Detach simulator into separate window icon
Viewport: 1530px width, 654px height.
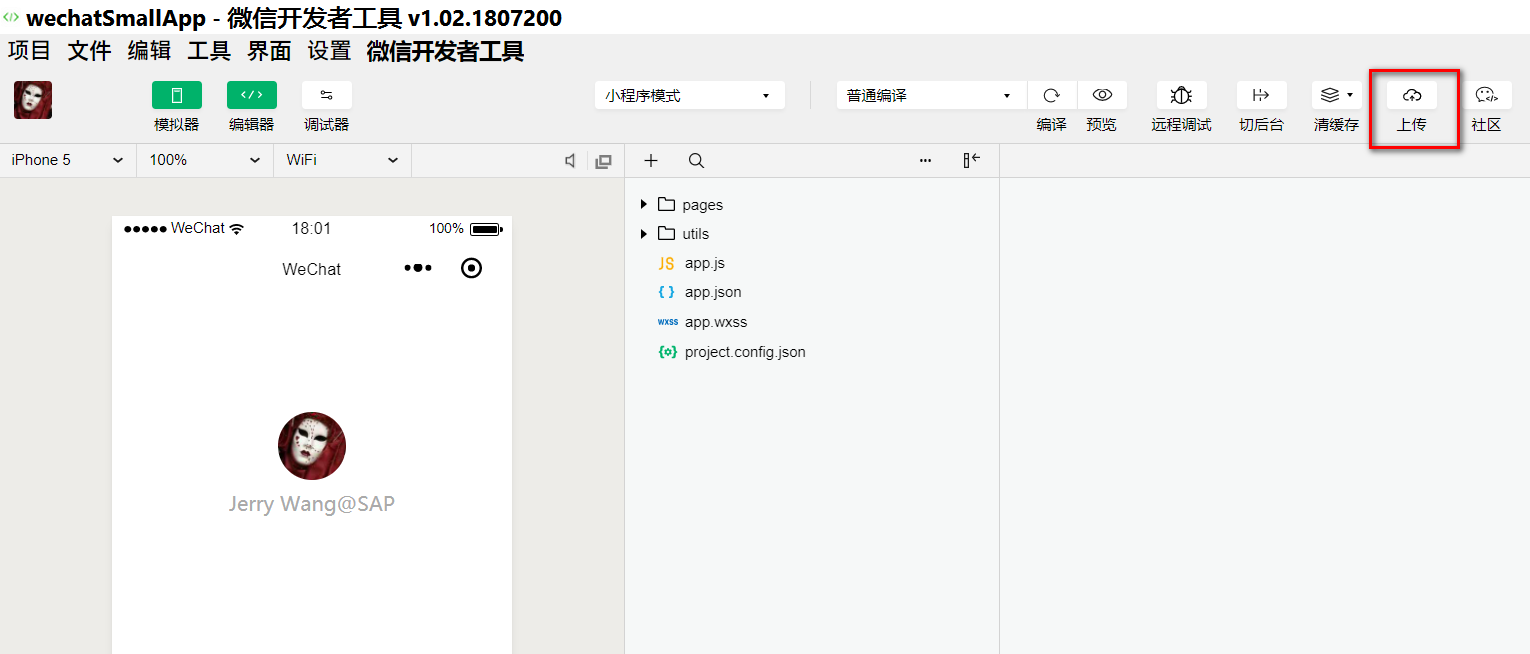[603, 161]
